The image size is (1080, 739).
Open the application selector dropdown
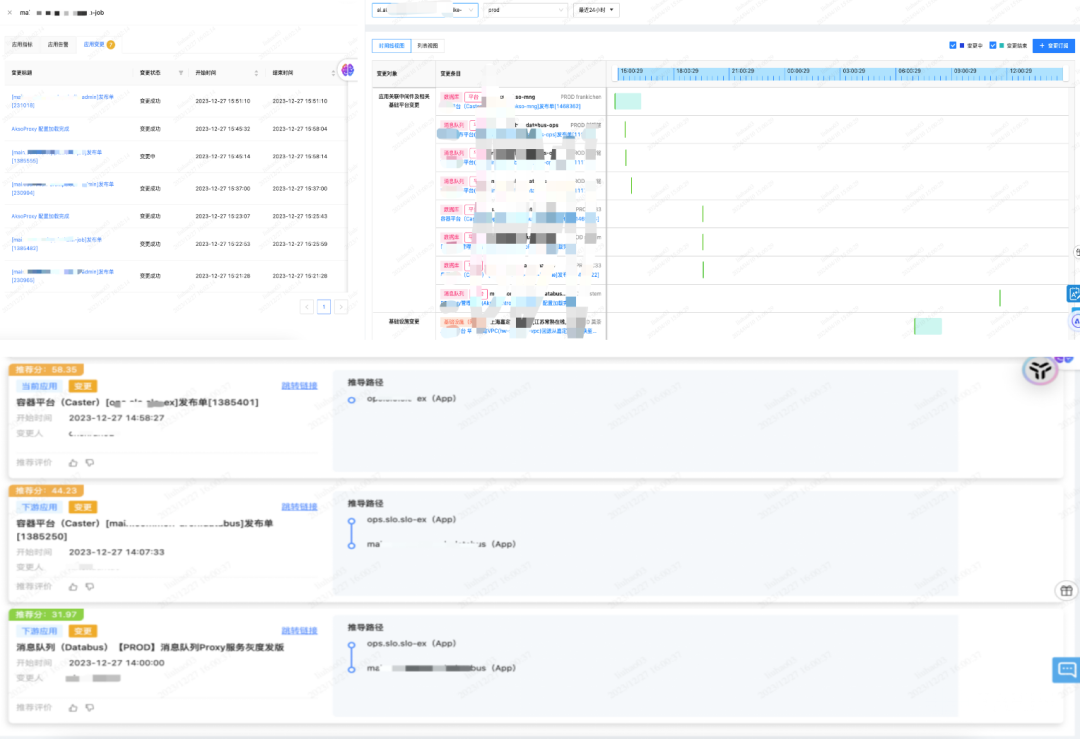(425, 10)
